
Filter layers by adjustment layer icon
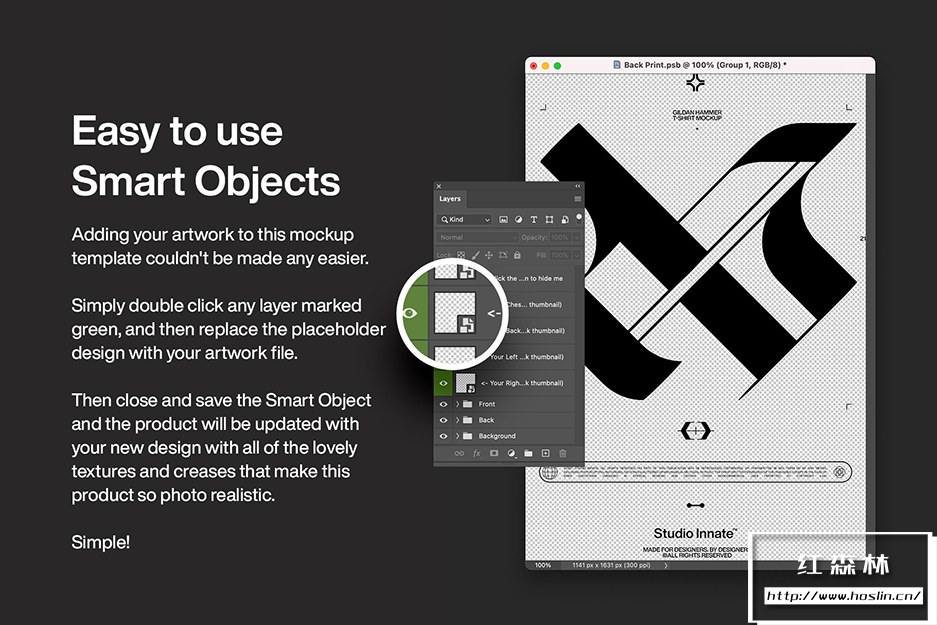tap(519, 220)
